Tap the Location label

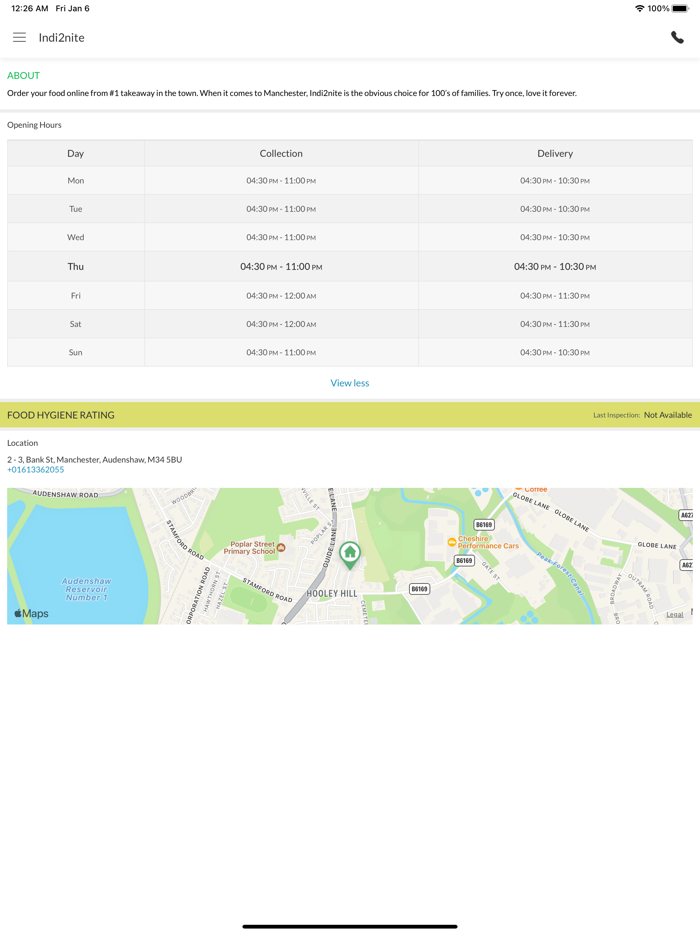(23, 443)
